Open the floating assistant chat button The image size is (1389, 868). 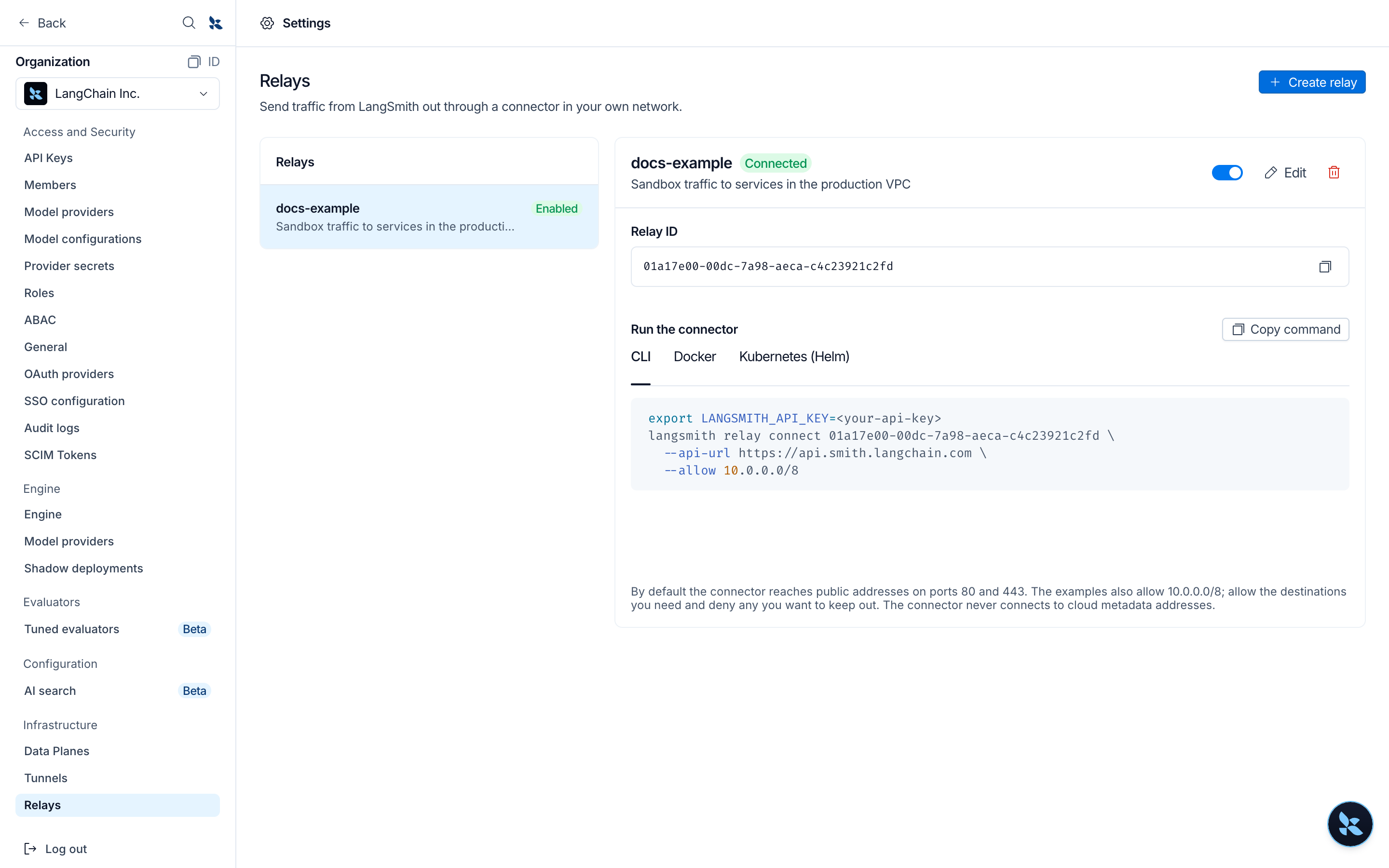pyautogui.click(x=1350, y=825)
